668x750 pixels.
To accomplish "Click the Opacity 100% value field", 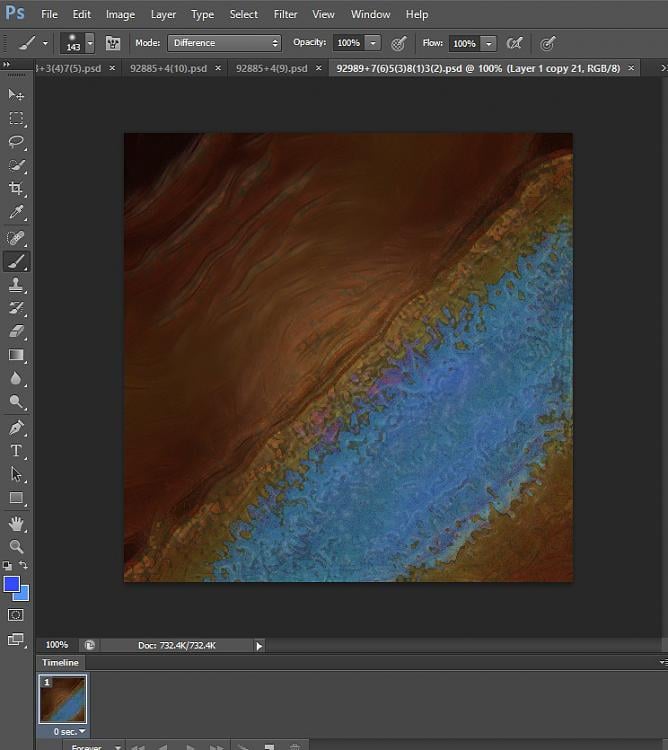I will point(349,43).
